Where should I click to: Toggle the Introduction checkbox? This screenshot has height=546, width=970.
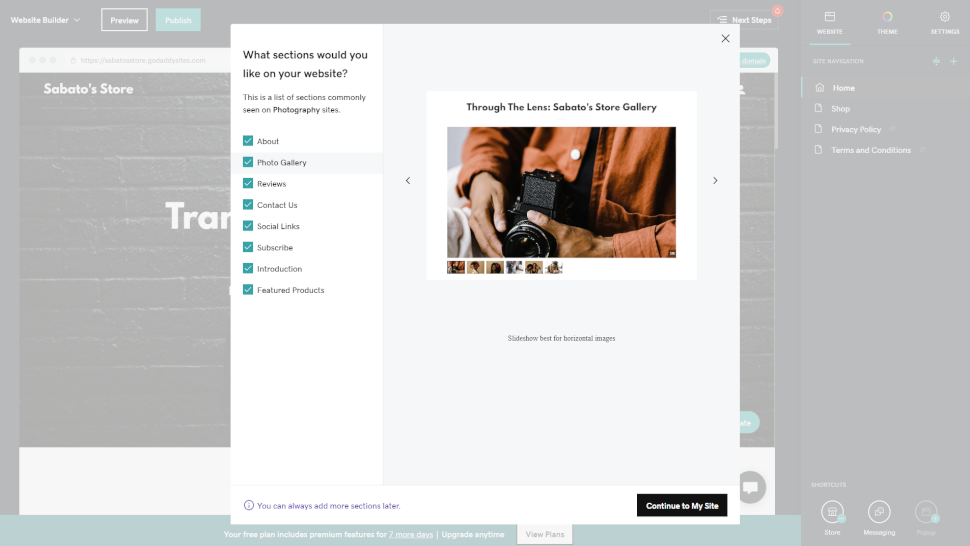point(248,268)
